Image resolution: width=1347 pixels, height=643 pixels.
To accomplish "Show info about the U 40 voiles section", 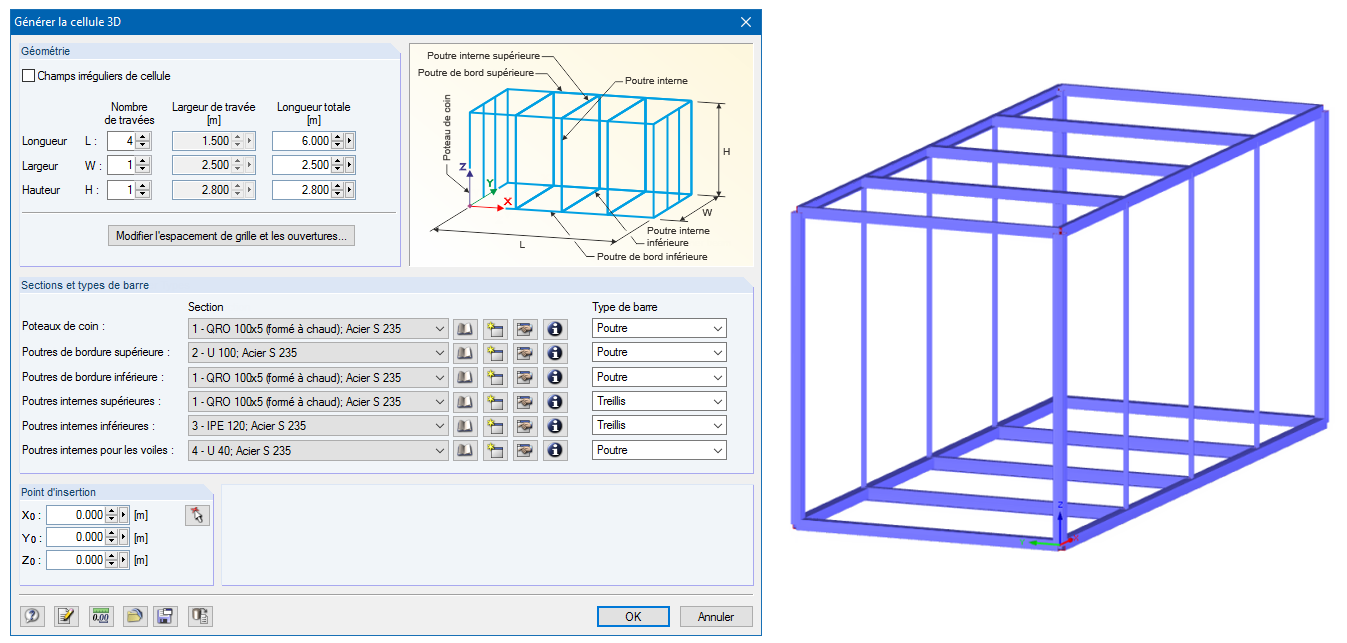I will 555,450.
